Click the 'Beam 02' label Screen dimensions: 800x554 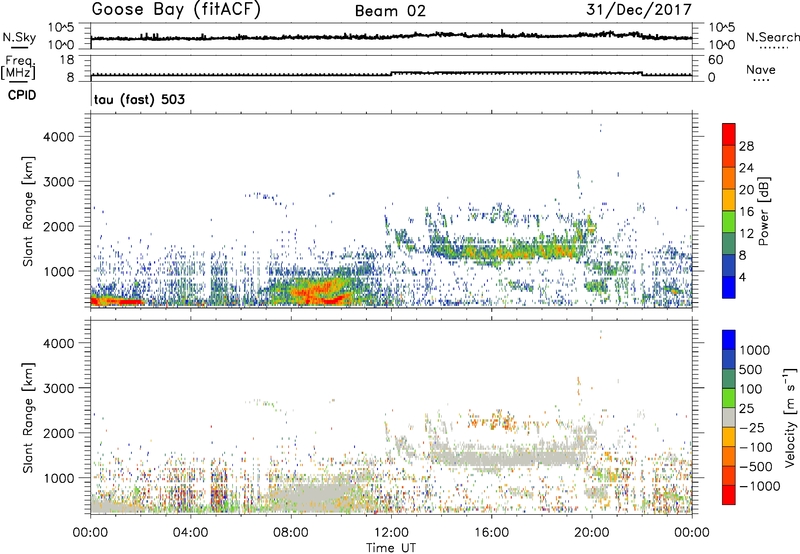(390, 11)
